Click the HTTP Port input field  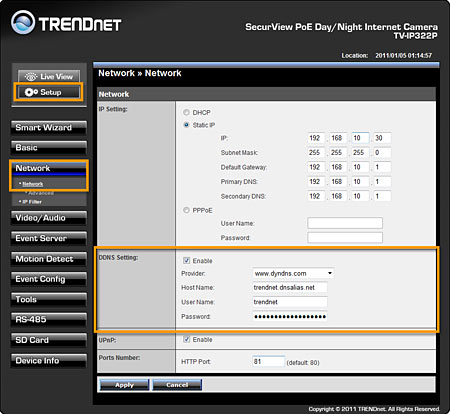269,362
